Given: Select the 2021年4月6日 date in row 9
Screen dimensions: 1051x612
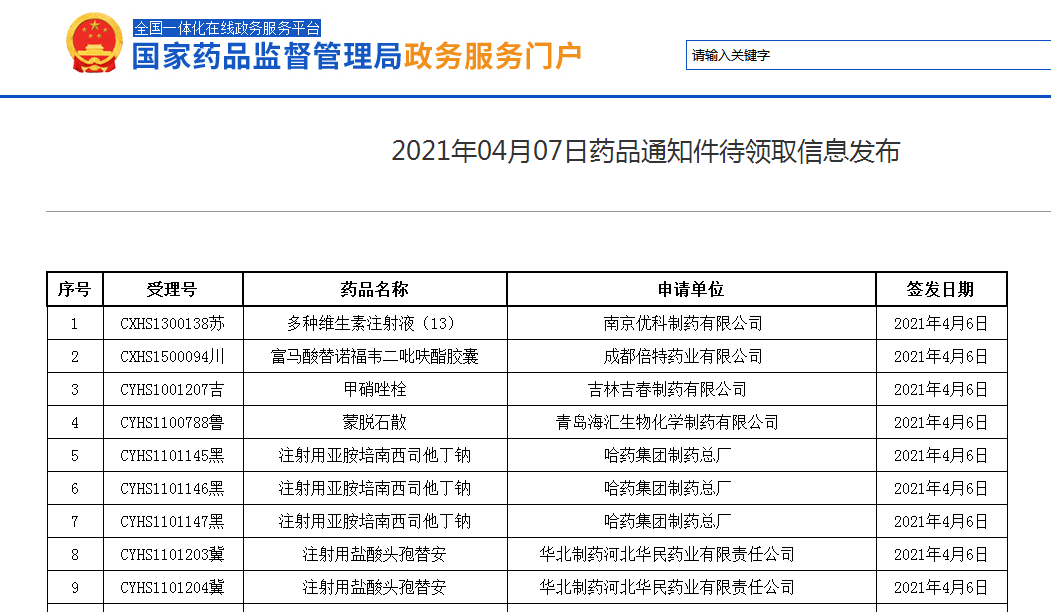Looking at the screenshot, I should tap(940, 587).
